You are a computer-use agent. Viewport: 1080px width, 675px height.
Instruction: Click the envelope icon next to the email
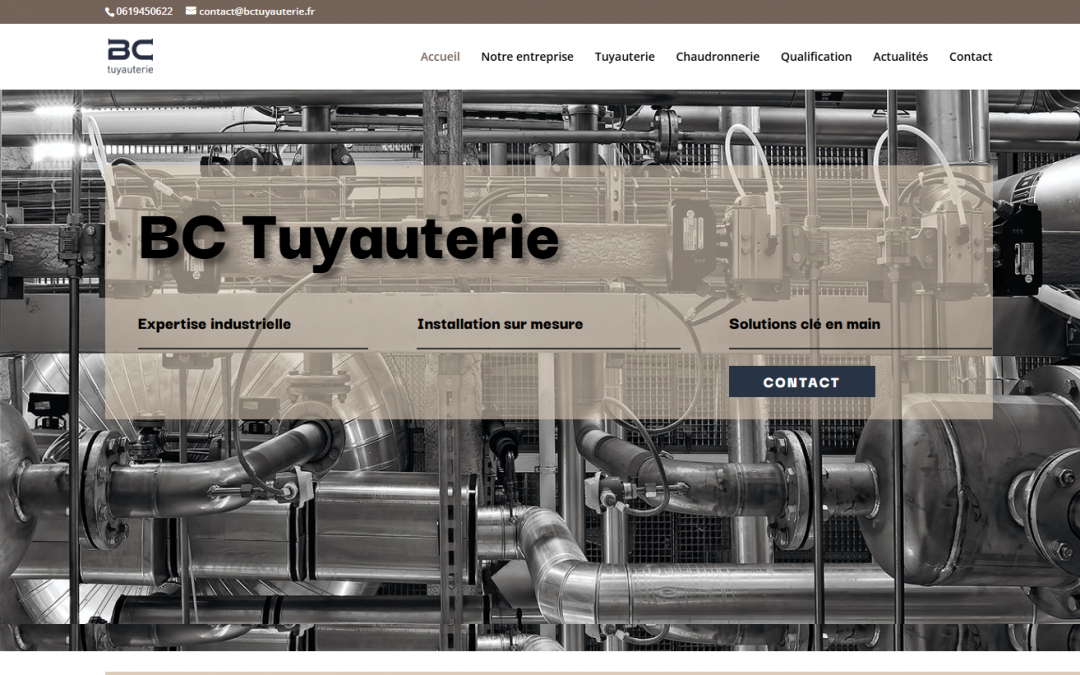pos(192,11)
